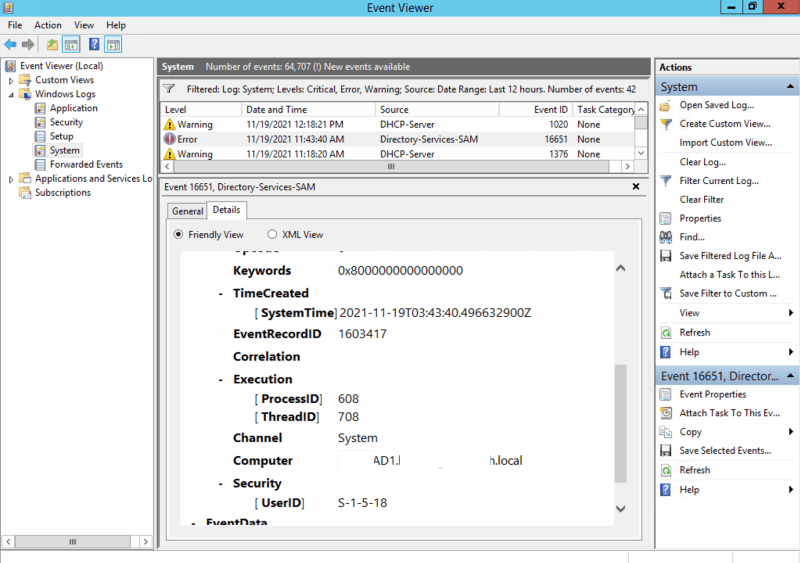Open the View submenu arrow in Actions
This screenshot has height=563, width=800.
pyautogui.click(x=790, y=313)
